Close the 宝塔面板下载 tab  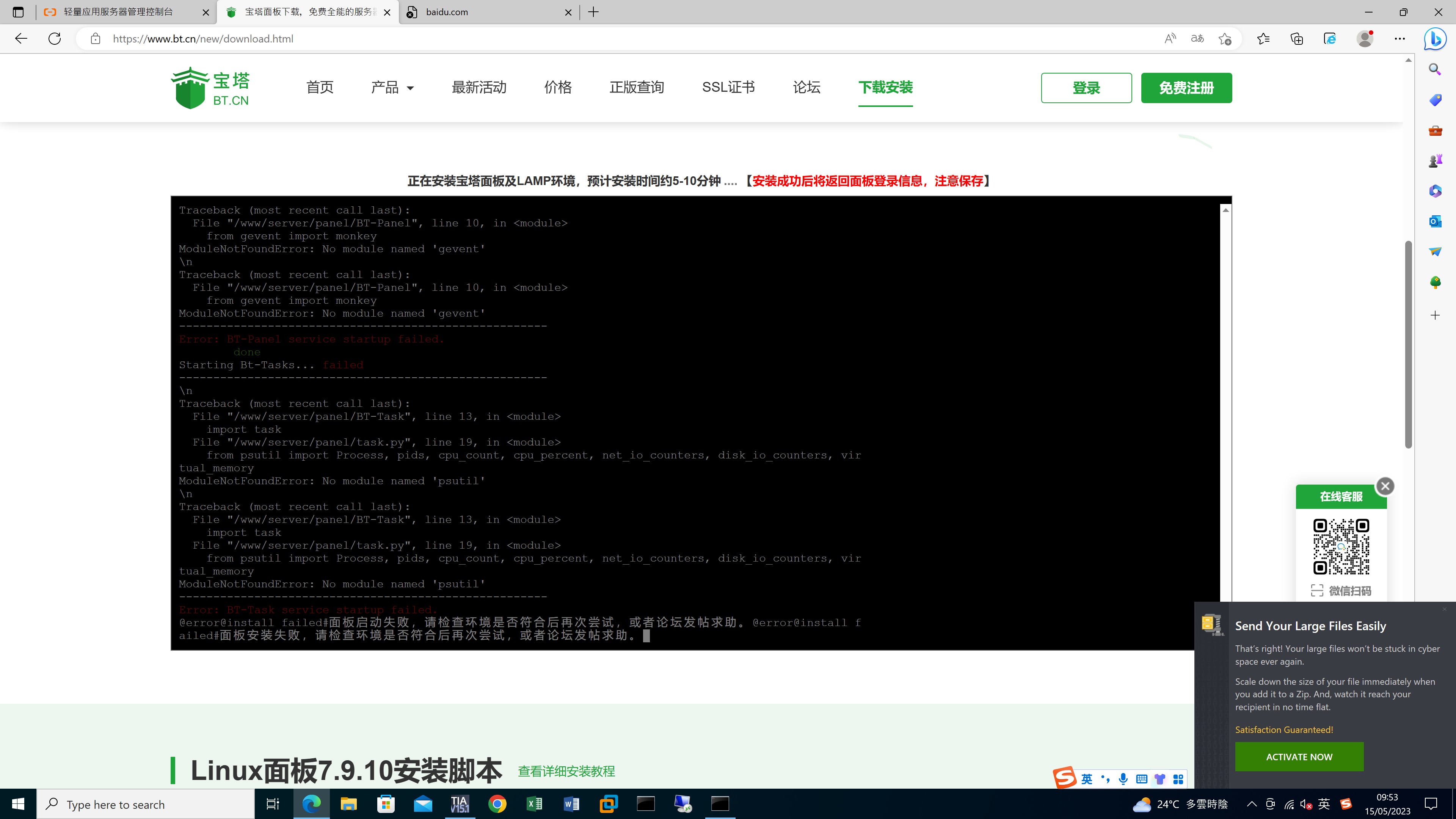coord(387,13)
